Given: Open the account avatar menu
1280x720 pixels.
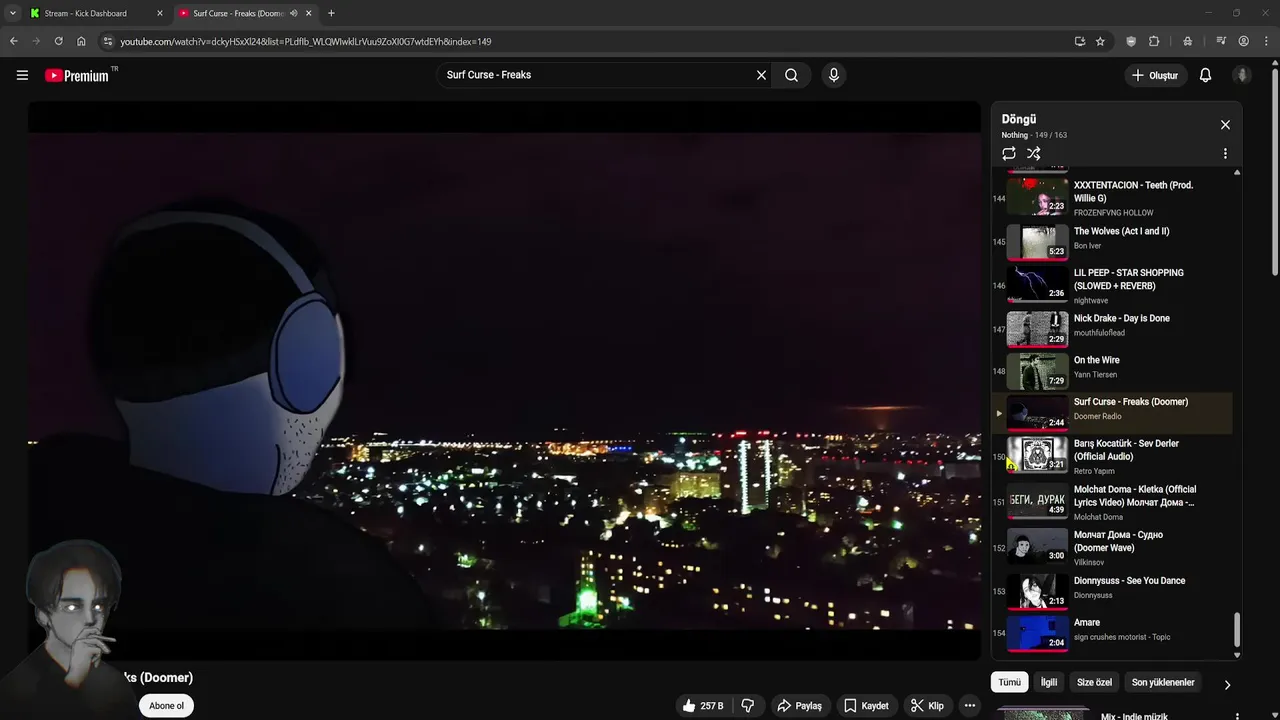Looking at the screenshot, I should point(1242,75).
